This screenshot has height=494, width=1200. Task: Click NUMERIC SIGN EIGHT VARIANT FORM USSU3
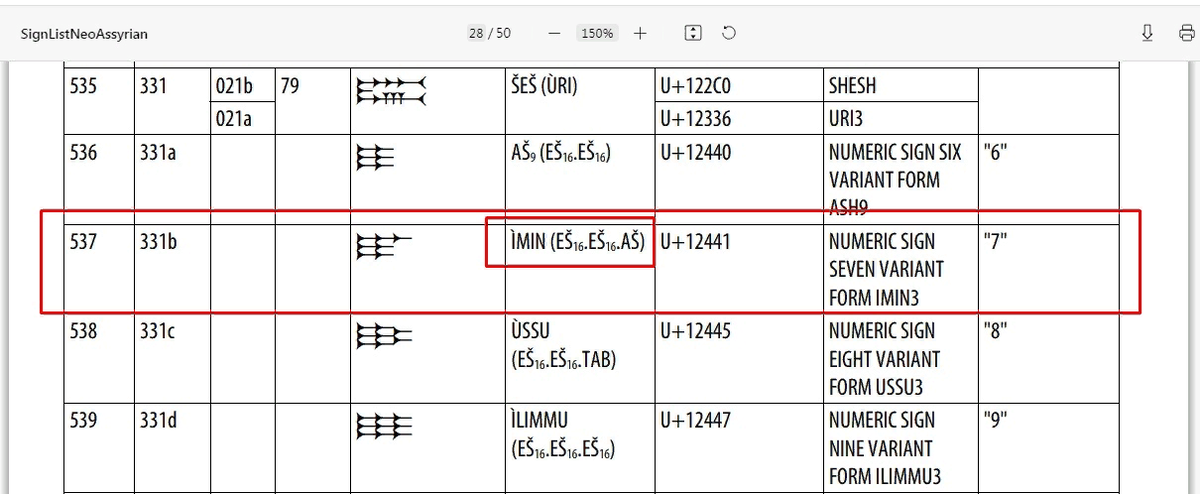(x=885, y=359)
